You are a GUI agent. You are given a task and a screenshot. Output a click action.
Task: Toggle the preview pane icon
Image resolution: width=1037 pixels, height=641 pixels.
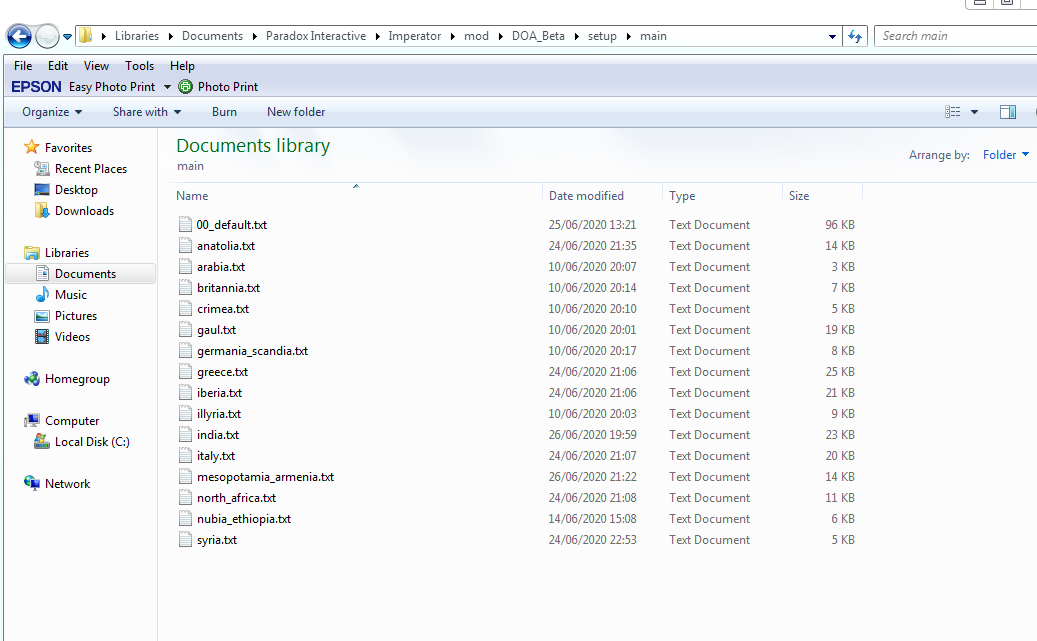coord(1008,112)
